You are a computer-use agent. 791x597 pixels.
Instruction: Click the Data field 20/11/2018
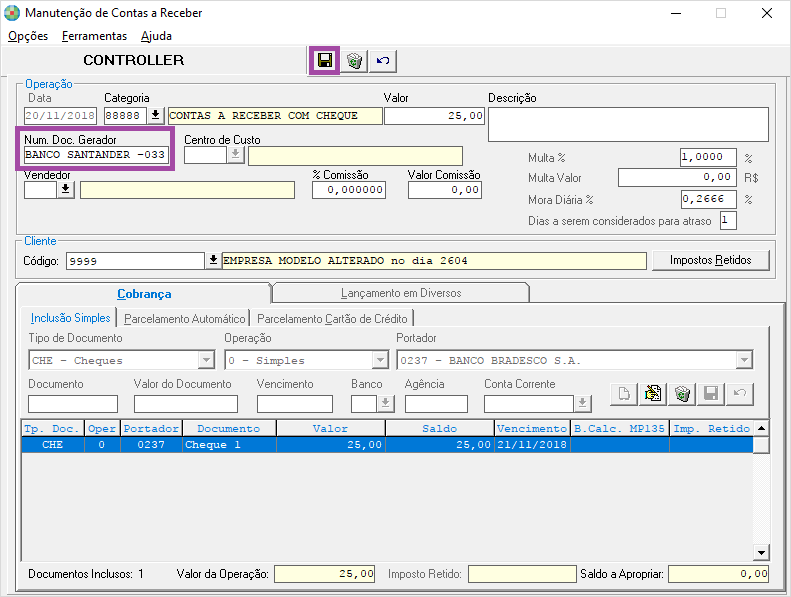tap(61, 116)
